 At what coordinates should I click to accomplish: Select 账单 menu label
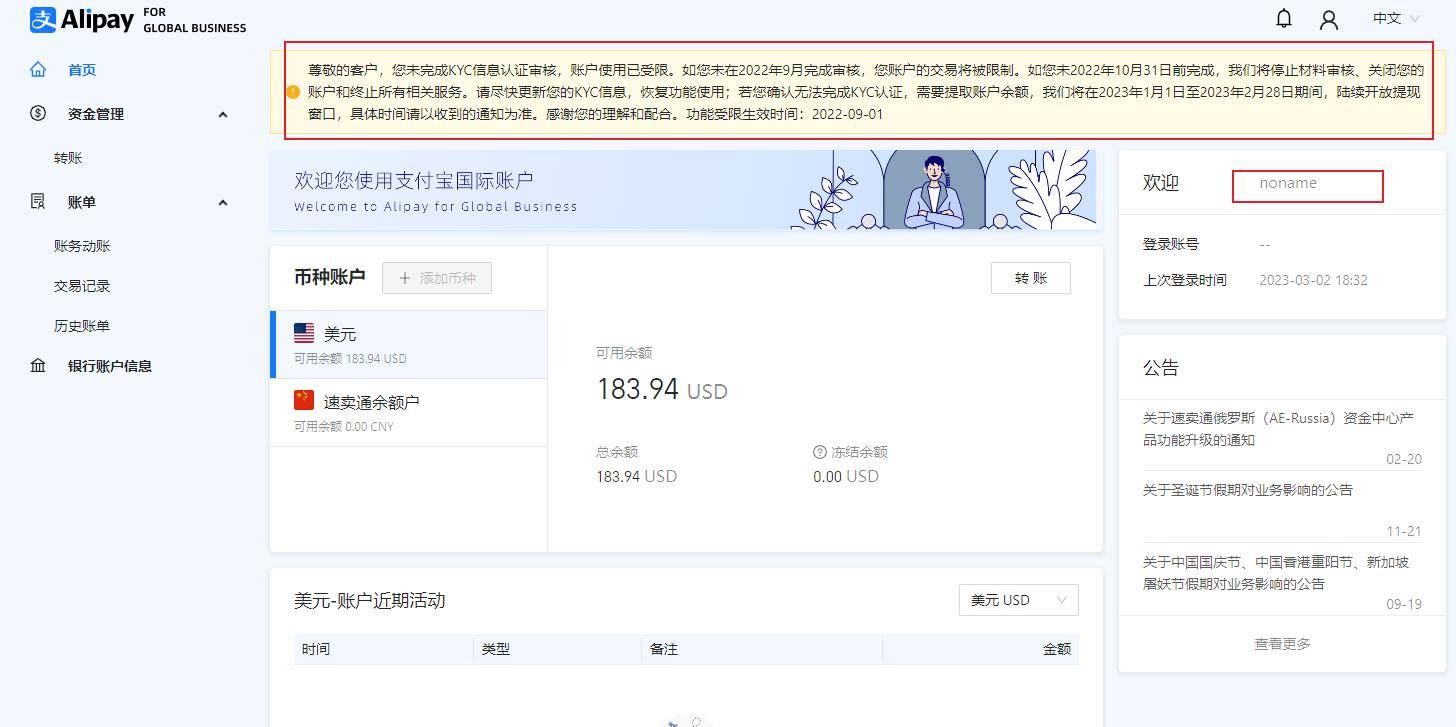point(82,202)
